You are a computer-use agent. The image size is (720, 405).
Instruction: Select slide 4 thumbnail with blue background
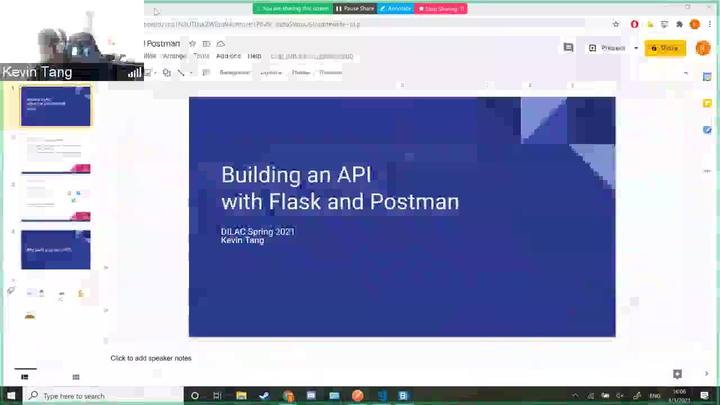(x=56, y=250)
